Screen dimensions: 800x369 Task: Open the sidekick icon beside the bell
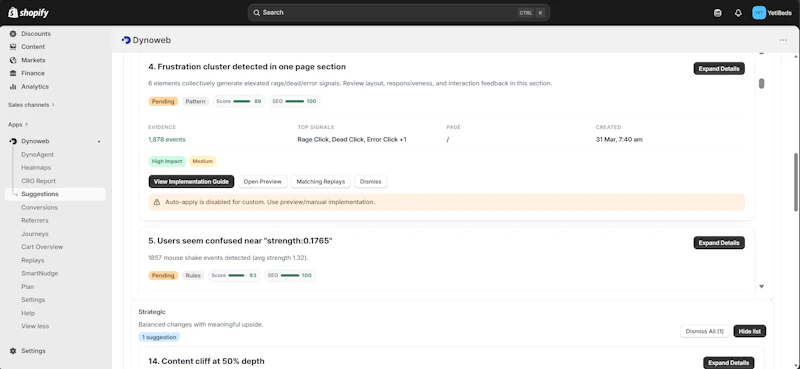718,13
